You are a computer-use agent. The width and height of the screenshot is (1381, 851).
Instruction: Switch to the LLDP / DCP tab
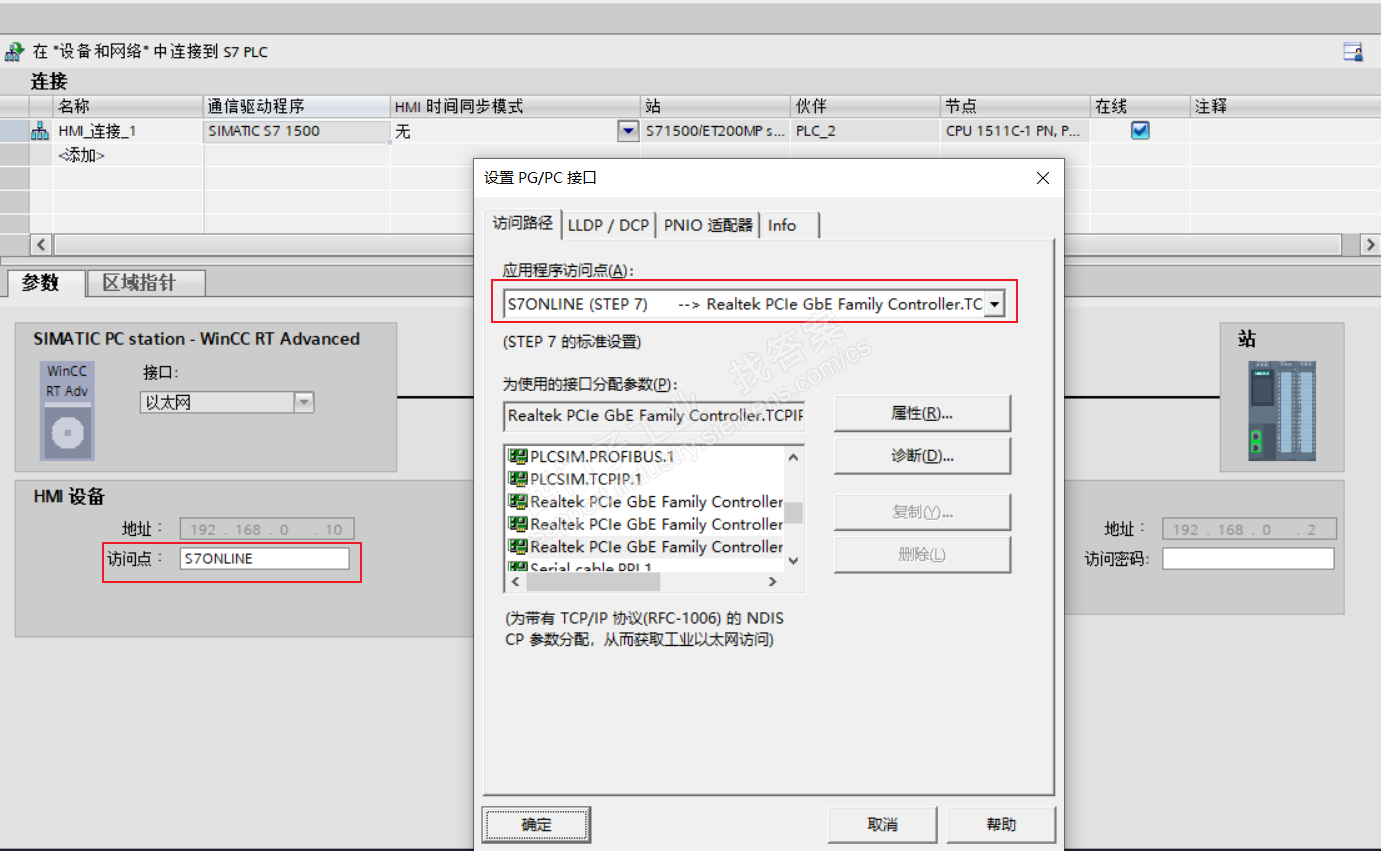[x=608, y=225]
